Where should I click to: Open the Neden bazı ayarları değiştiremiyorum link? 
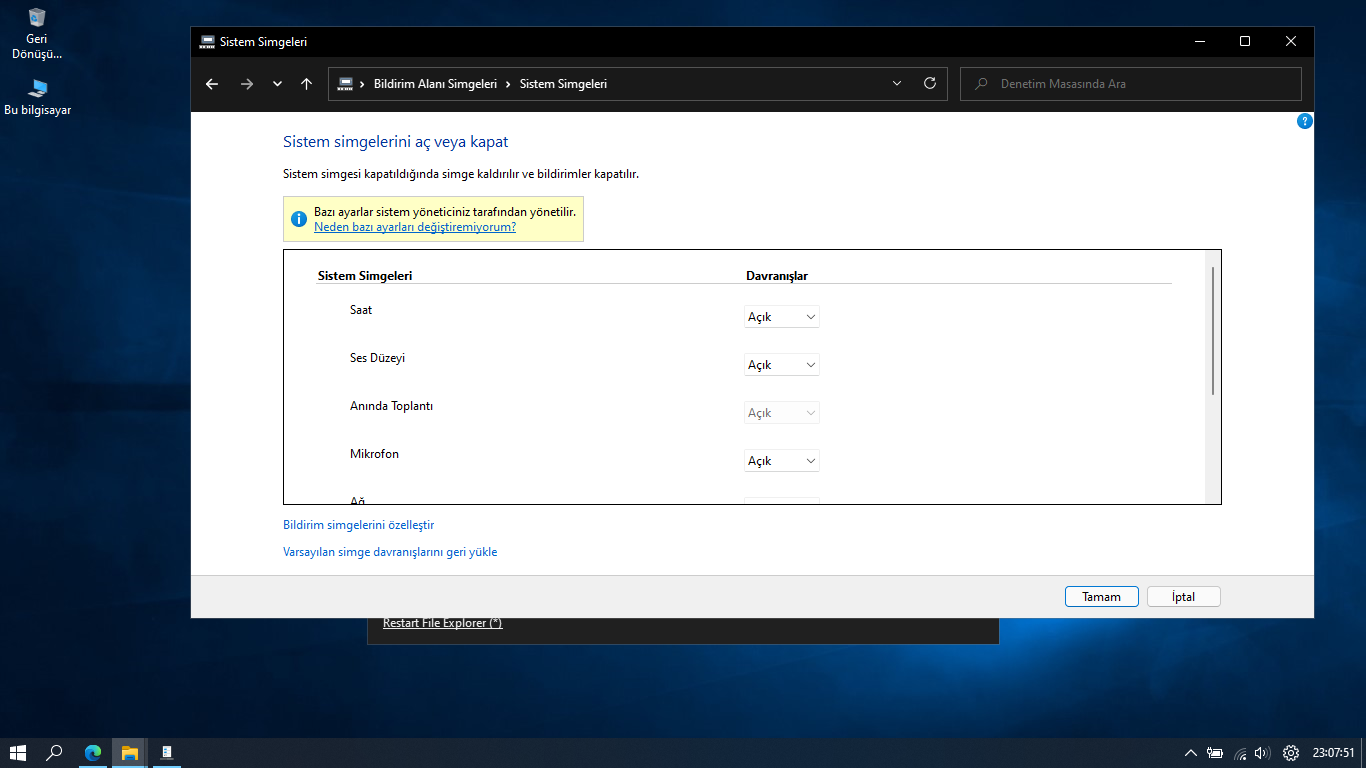click(415, 227)
